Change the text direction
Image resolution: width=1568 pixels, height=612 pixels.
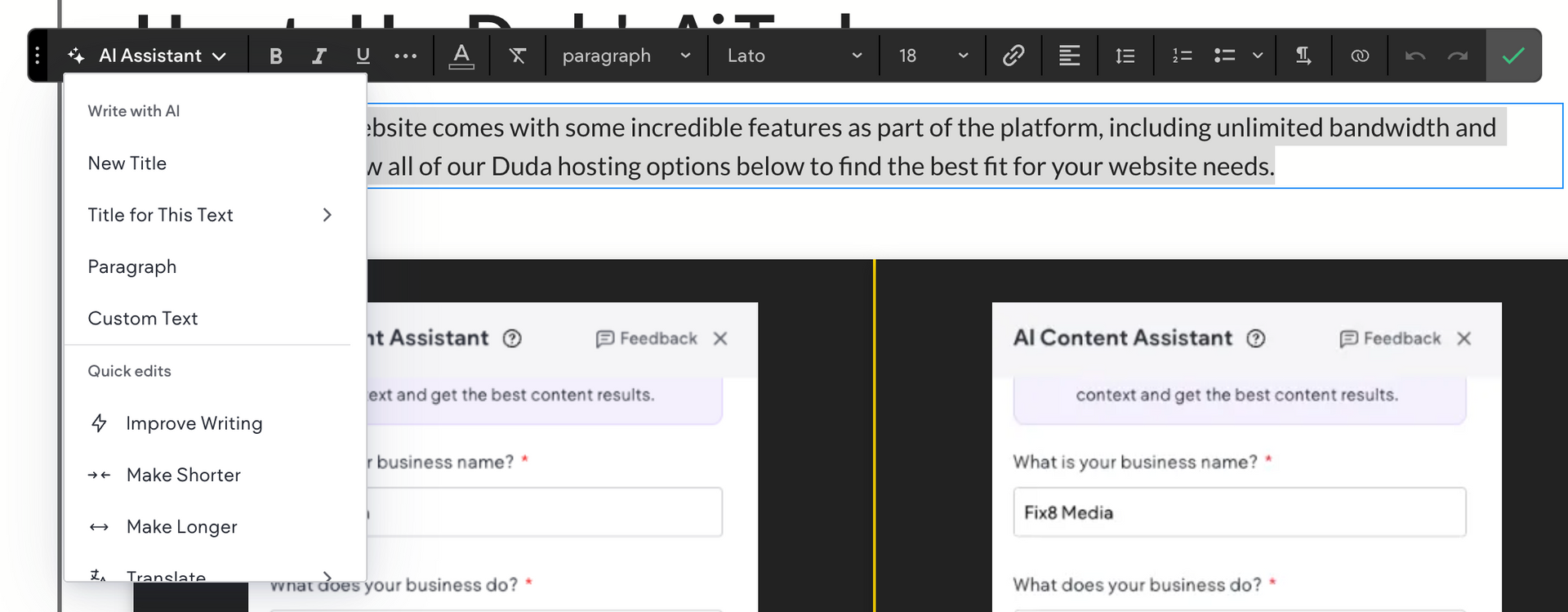(1303, 56)
